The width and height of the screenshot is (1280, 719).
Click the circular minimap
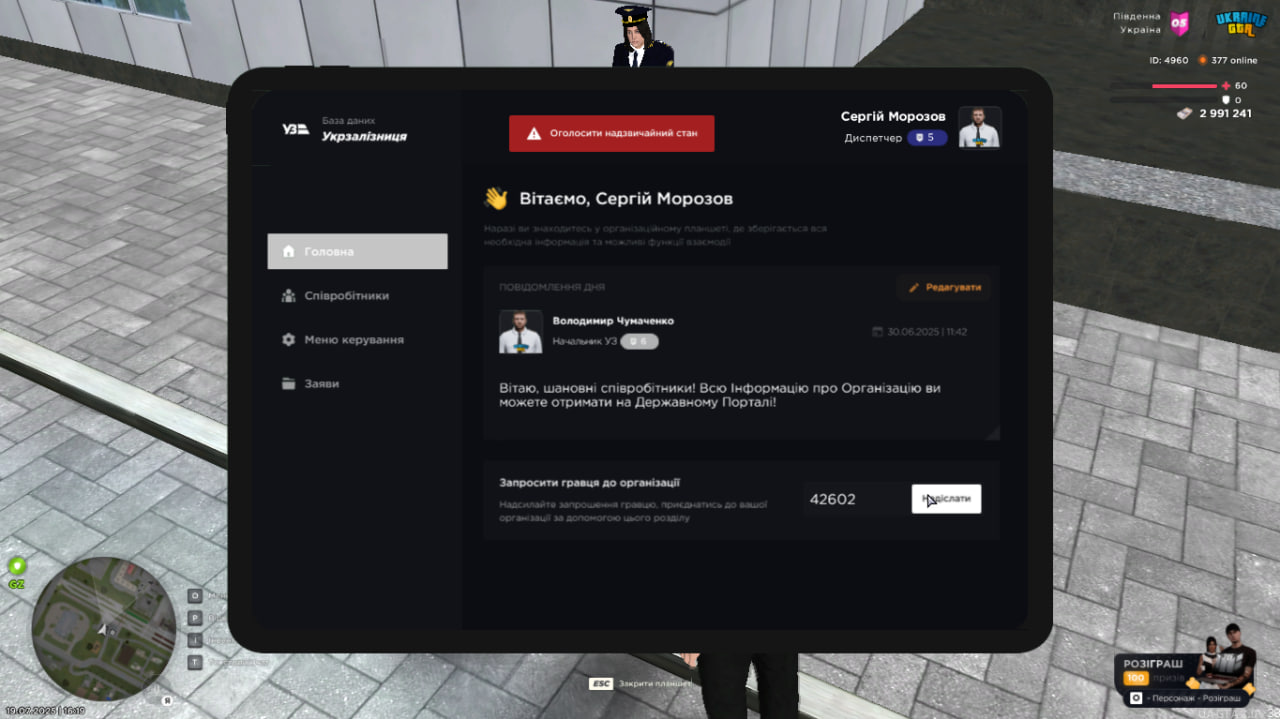(x=104, y=629)
